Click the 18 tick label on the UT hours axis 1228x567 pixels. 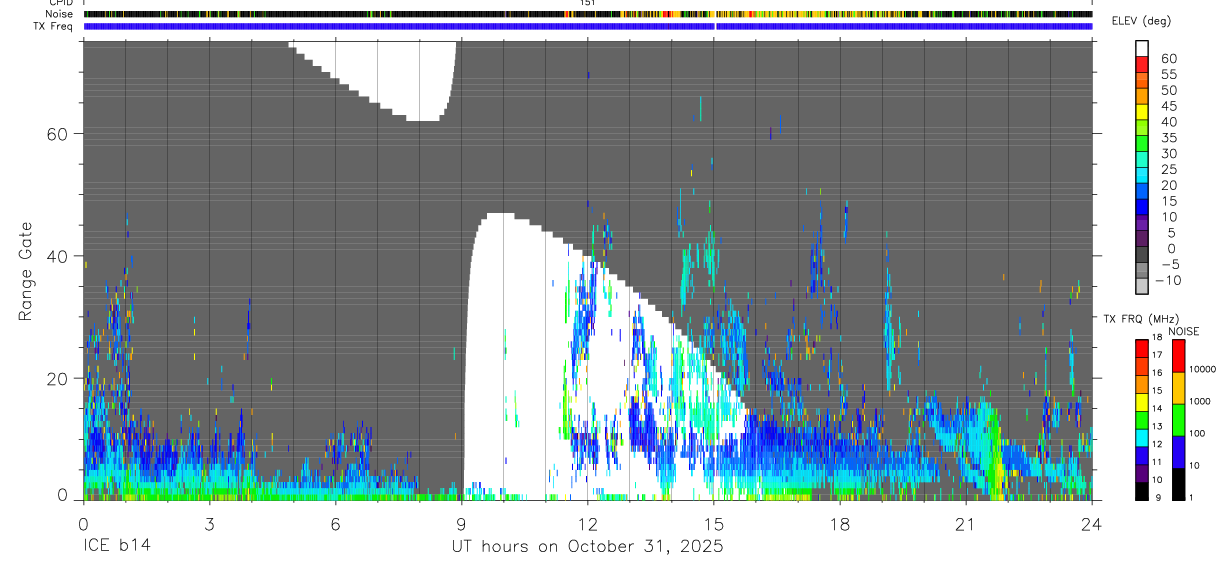(840, 524)
